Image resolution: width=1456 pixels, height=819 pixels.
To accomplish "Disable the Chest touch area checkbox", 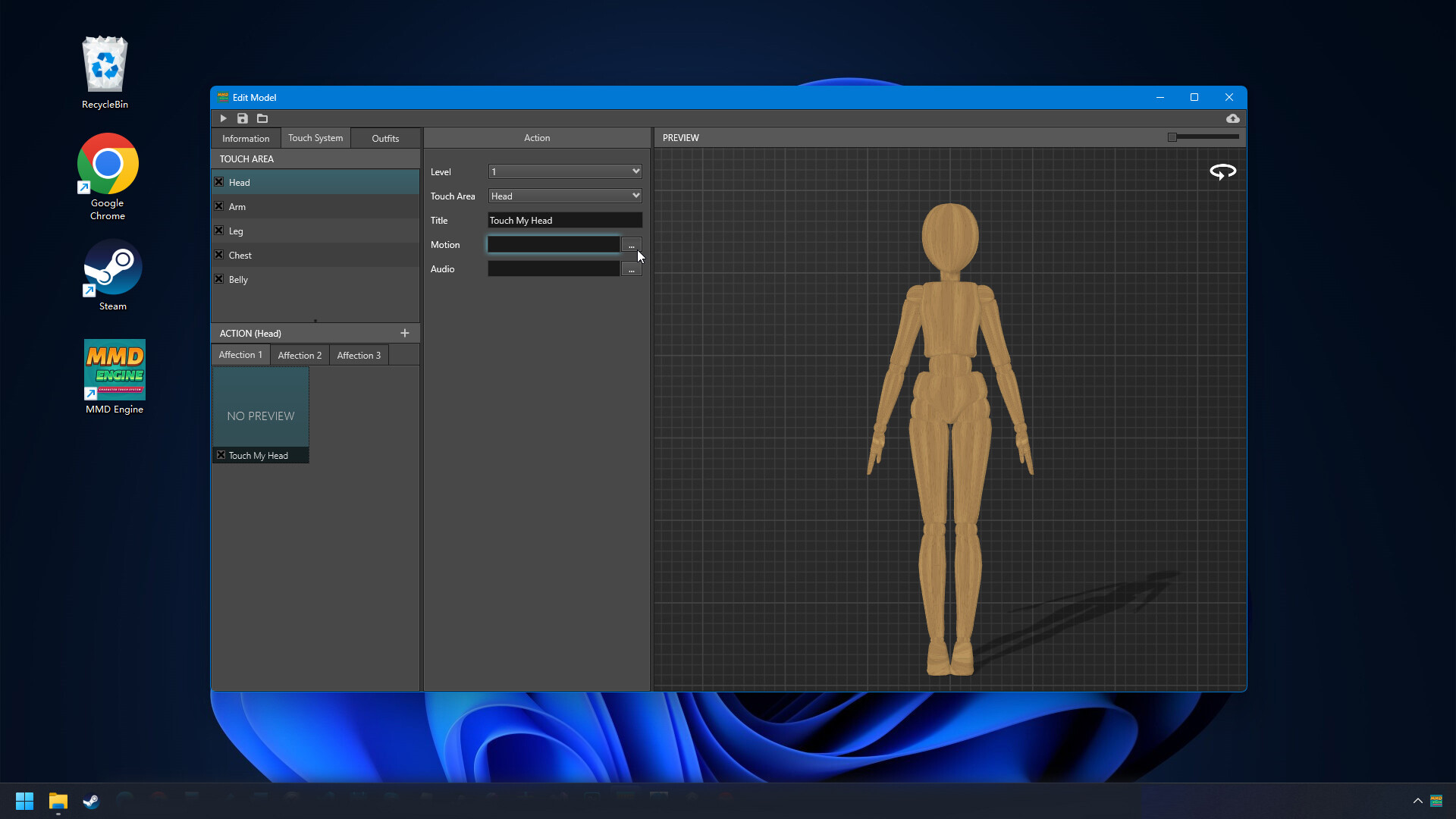I will point(219,255).
